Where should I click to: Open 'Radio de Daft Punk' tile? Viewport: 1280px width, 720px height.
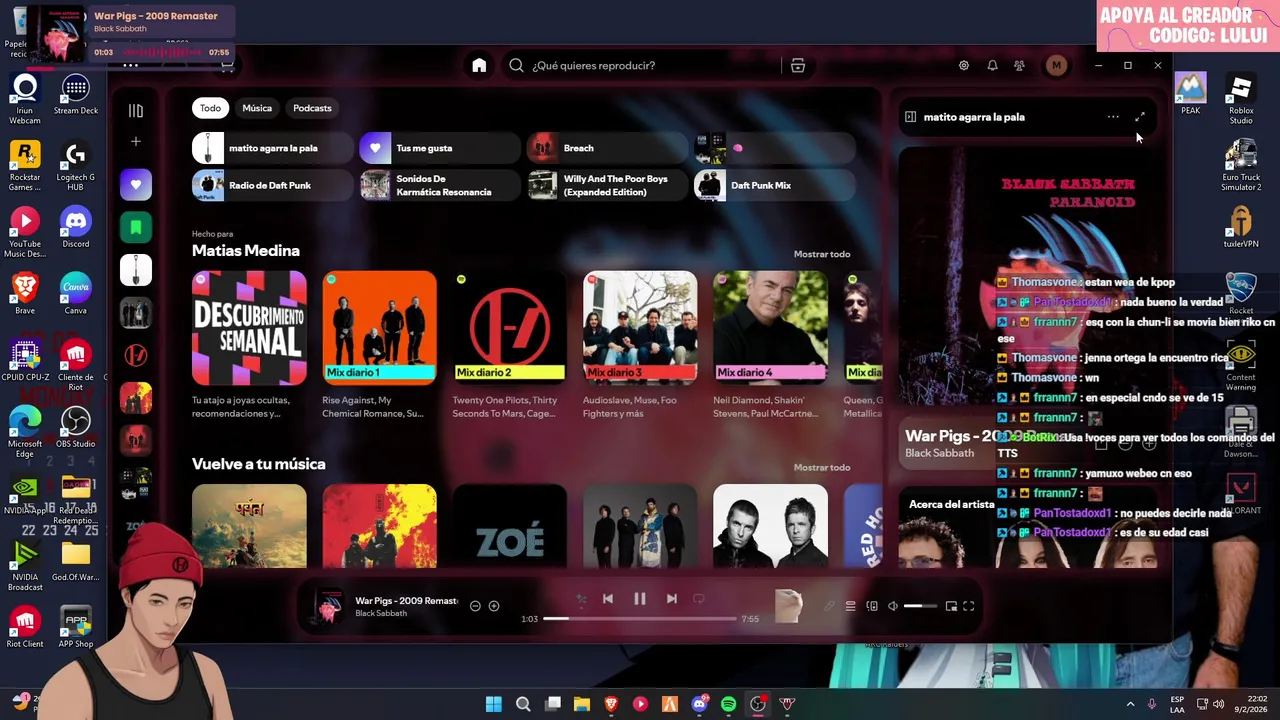(x=271, y=185)
